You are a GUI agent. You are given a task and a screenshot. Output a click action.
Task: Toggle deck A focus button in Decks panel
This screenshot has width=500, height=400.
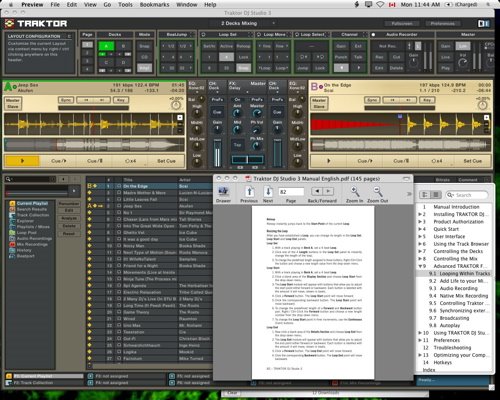(x=106, y=46)
